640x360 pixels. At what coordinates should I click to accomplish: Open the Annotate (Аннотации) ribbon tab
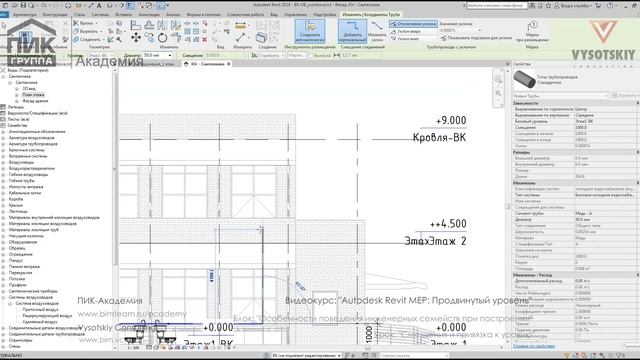149,15
